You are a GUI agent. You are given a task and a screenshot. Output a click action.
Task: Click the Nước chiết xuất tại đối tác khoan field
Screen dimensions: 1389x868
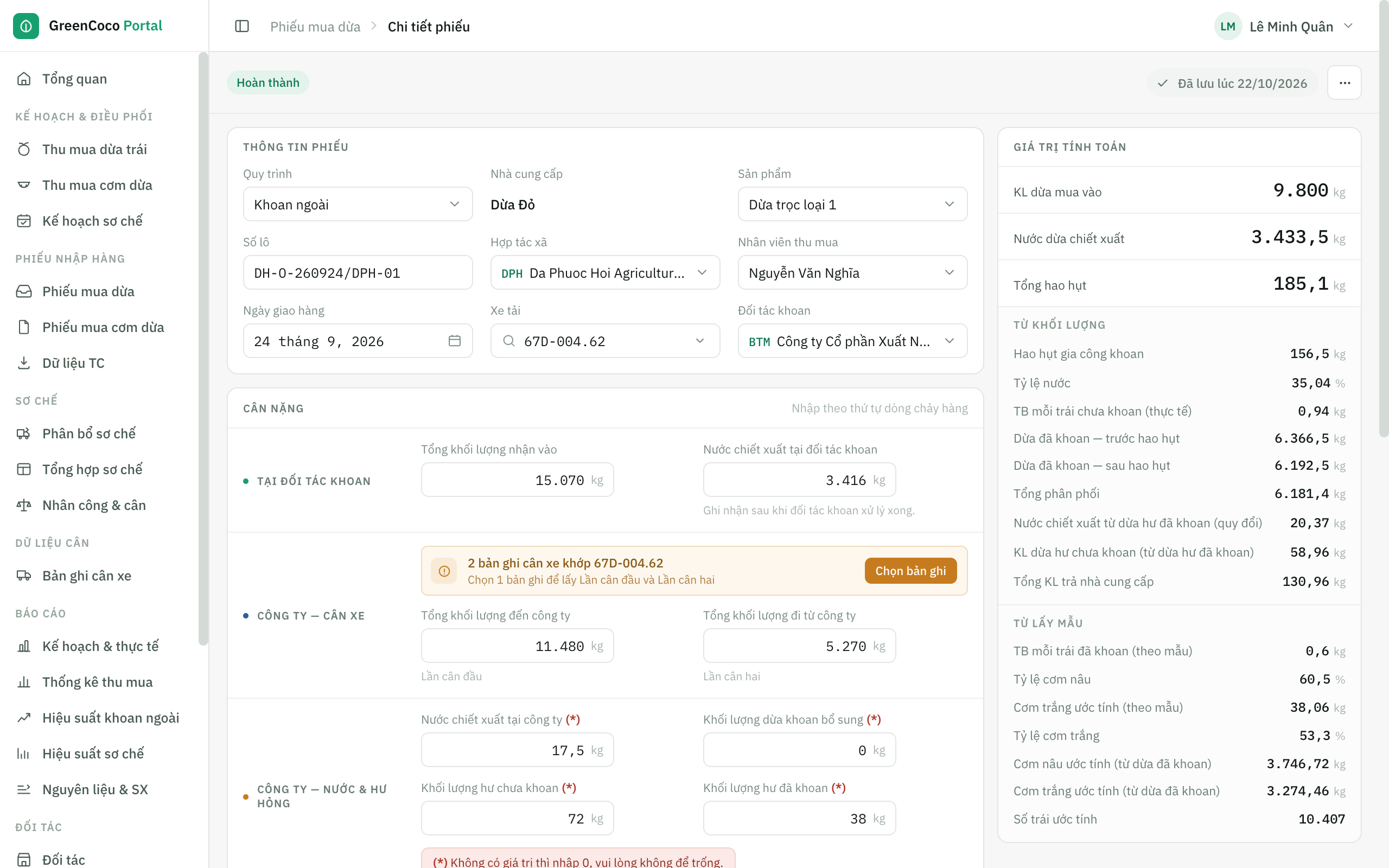pyautogui.click(x=799, y=480)
